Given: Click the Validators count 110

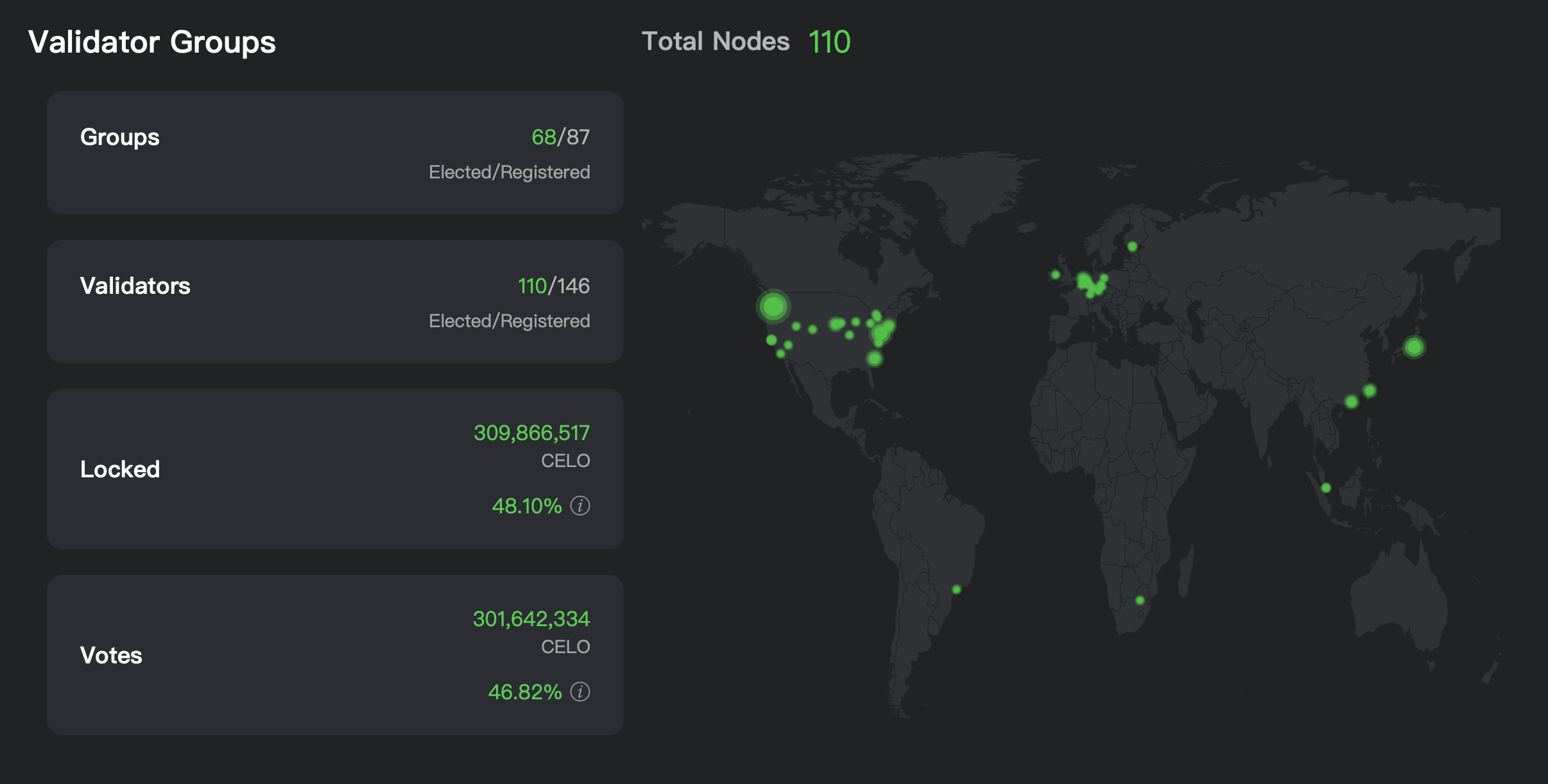Looking at the screenshot, I should (x=535, y=286).
